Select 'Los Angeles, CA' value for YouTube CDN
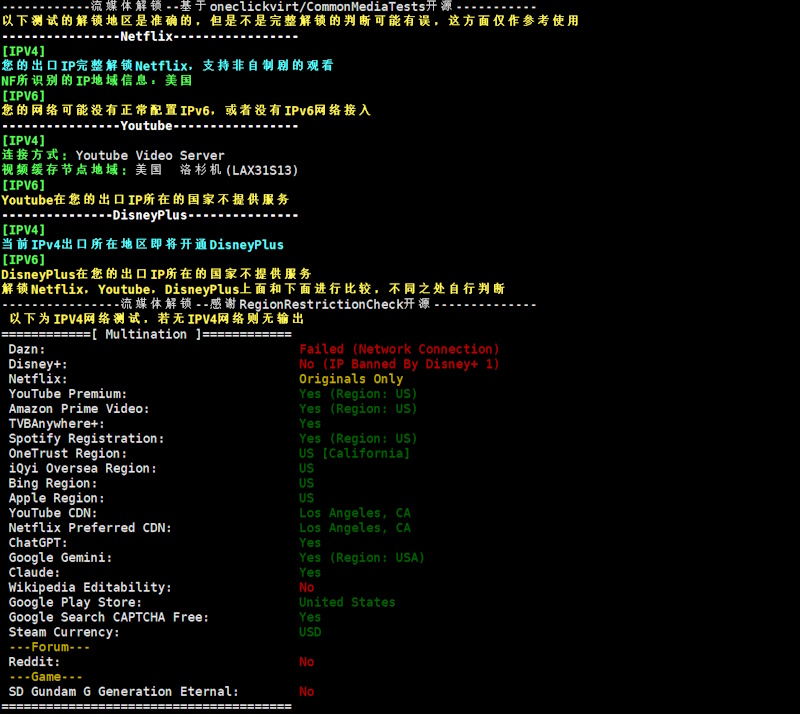The image size is (800, 714). 355,513
